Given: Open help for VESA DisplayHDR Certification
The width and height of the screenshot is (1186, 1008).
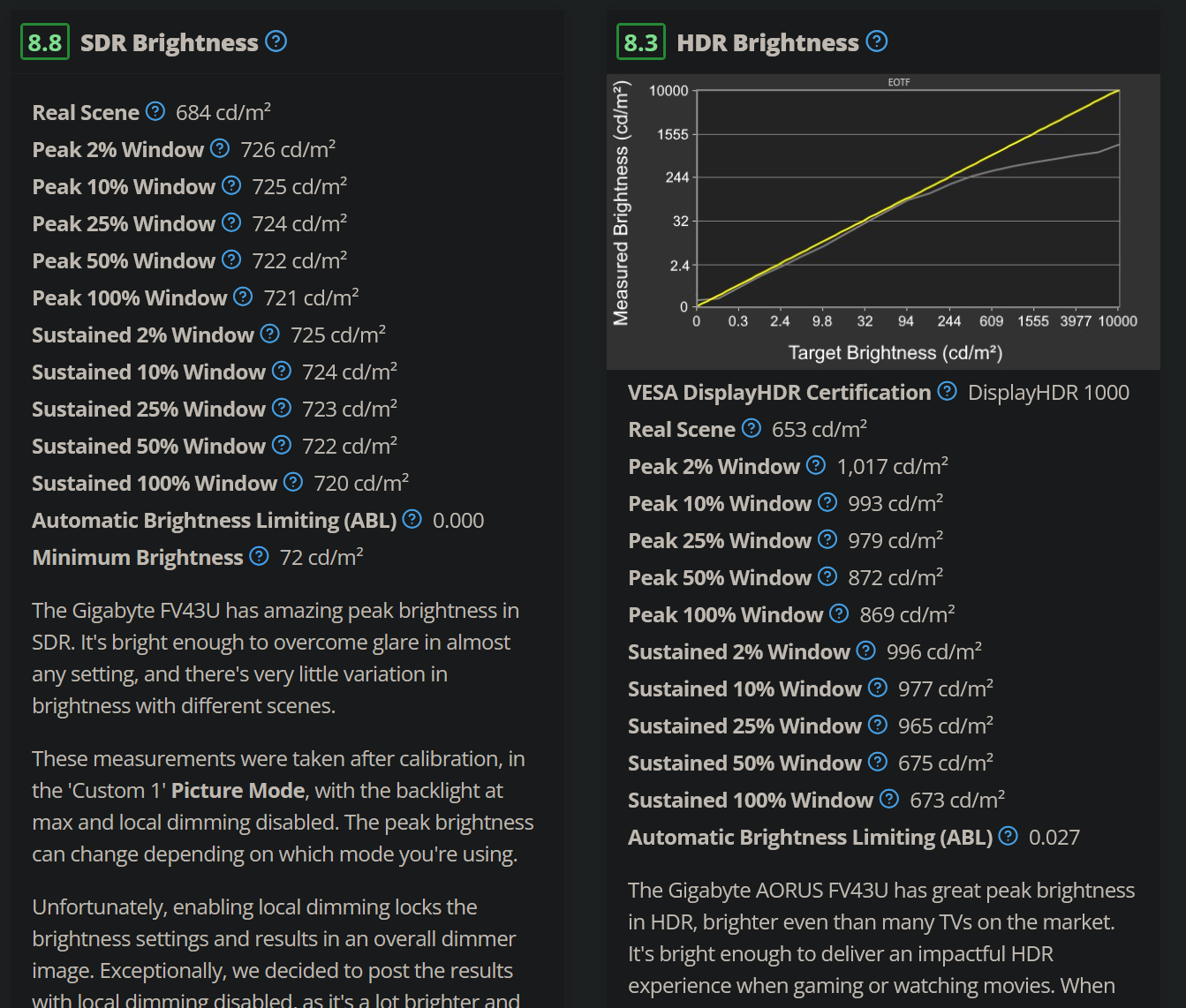Looking at the screenshot, I should [947, 391].
